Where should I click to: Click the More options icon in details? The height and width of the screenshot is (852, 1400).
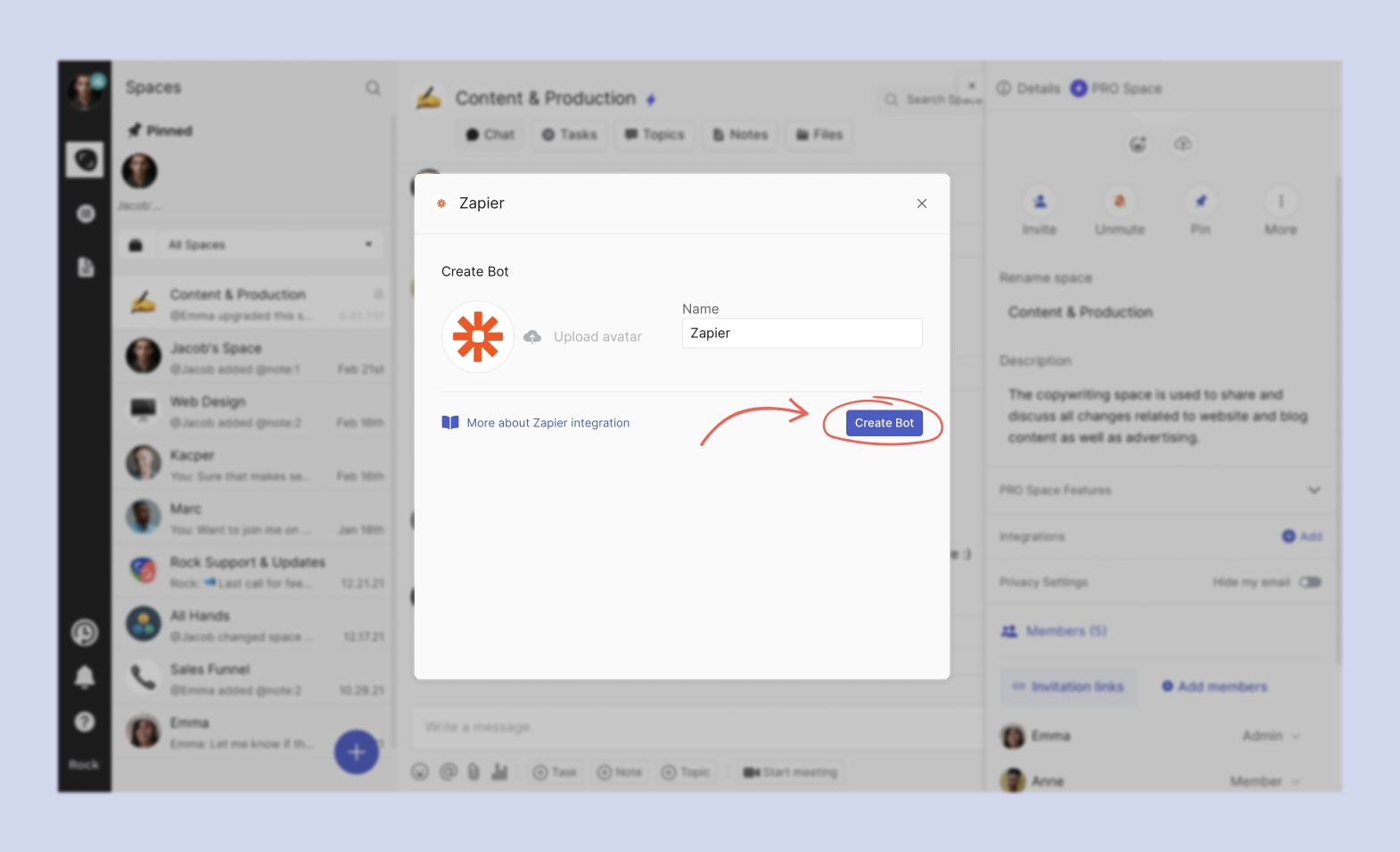click(x=1281, y=202)
